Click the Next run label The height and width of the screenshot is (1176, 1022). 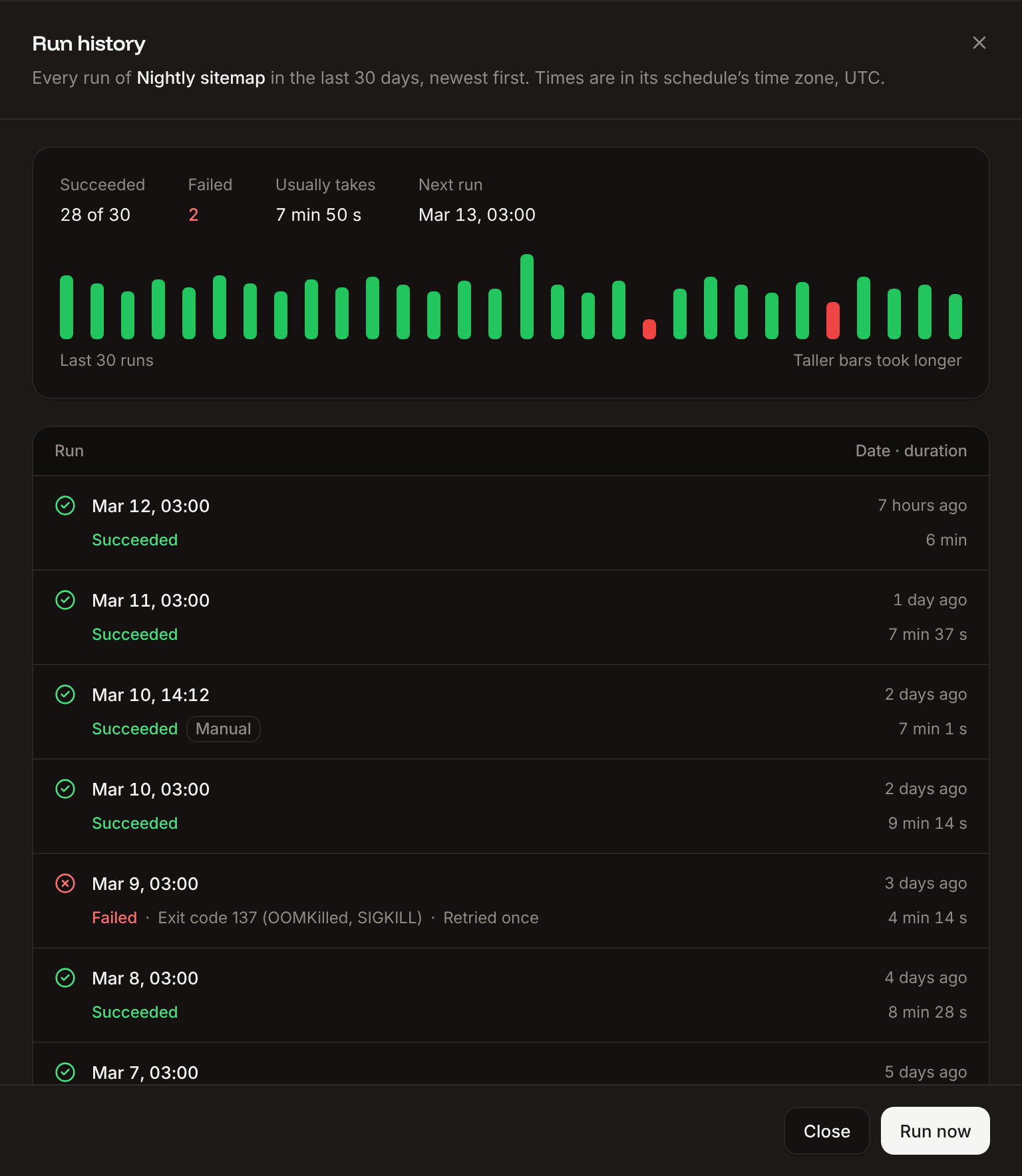coord(450,185)
